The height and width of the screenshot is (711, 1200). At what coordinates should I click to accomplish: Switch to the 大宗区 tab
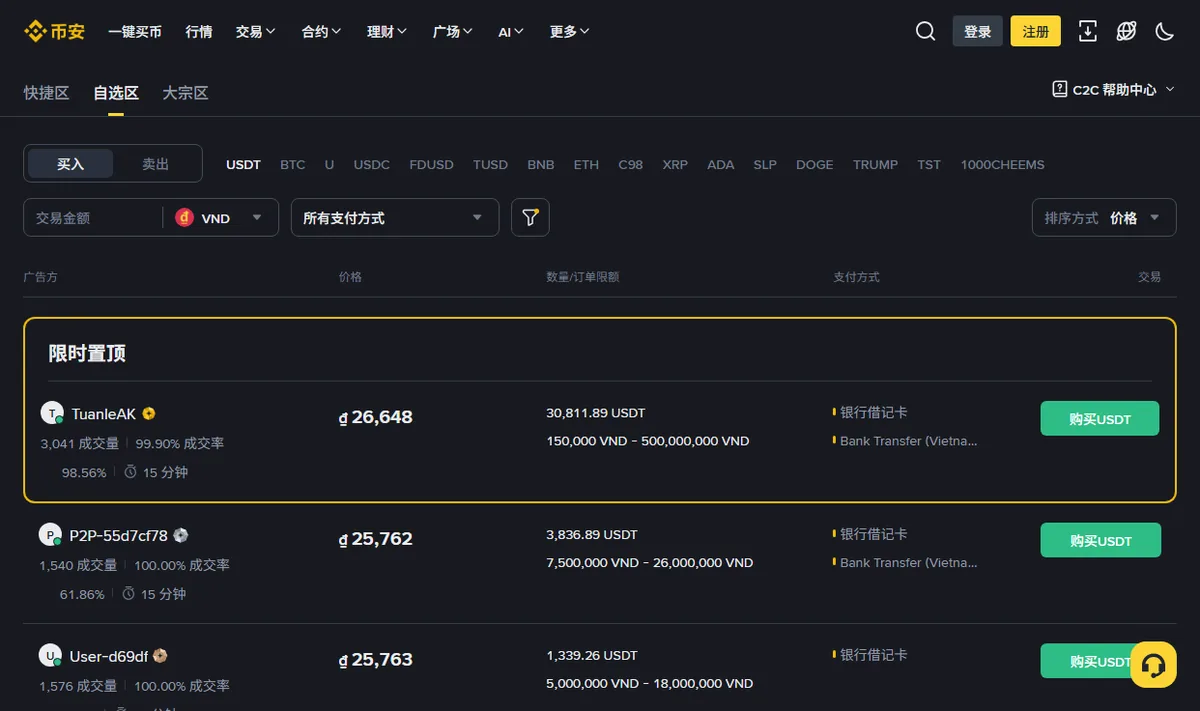[x=186, y=93]
